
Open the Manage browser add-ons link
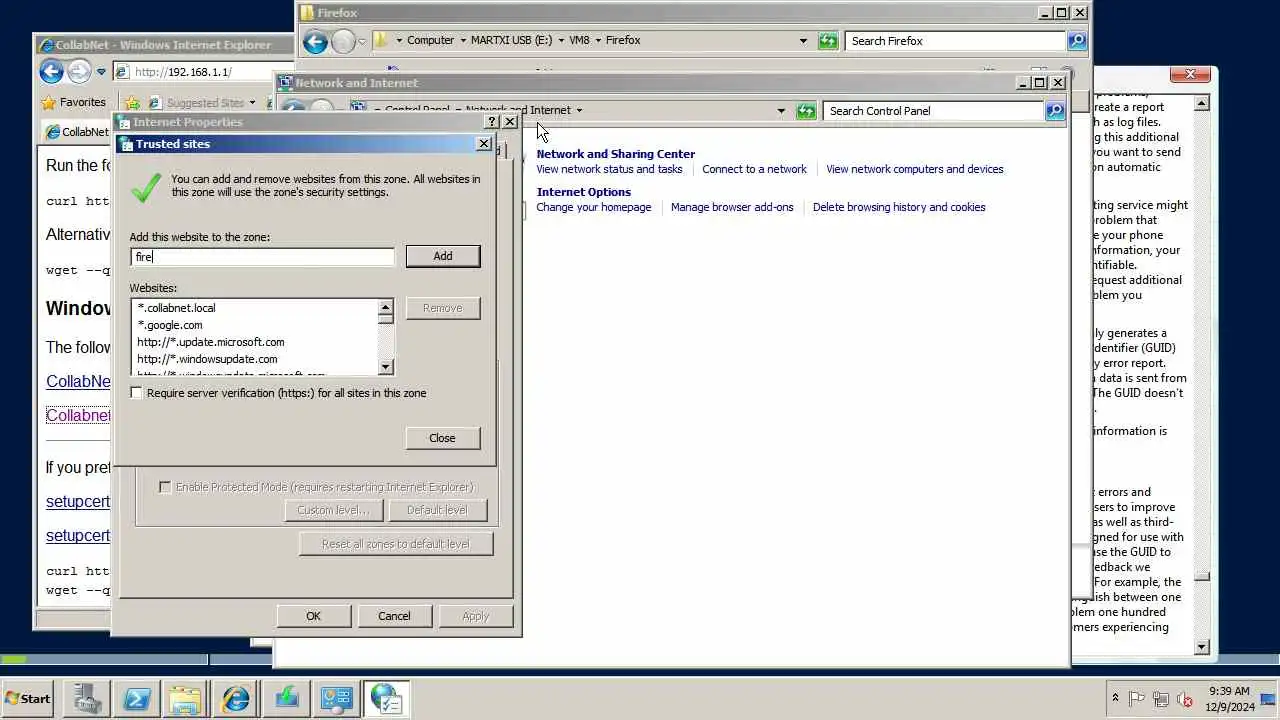pyautogui.click(x=732, y=207)
